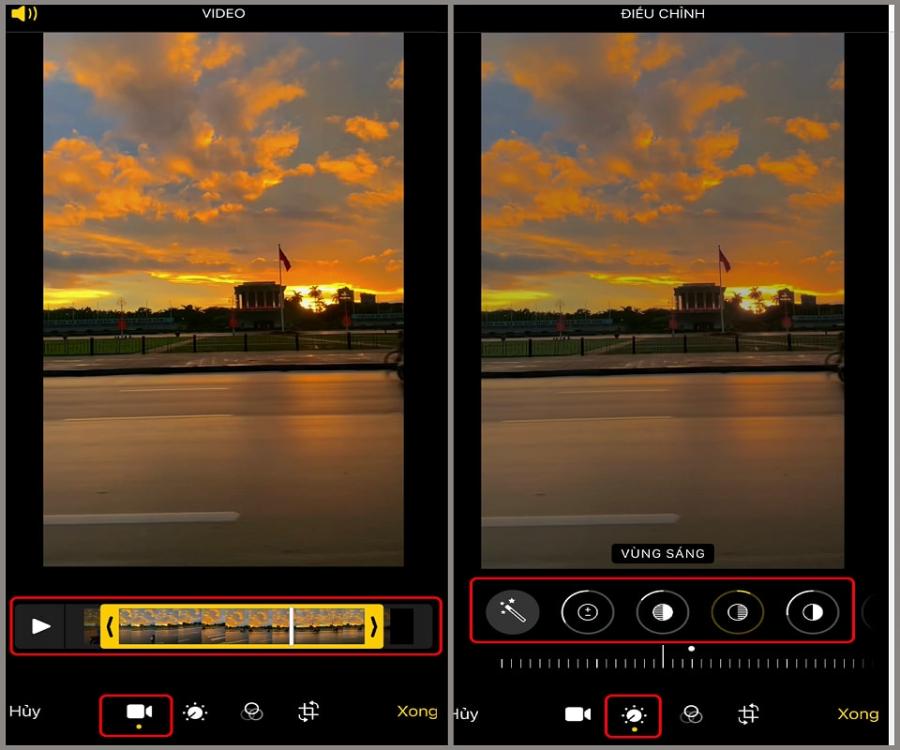This screenshot has height=750, width=900.
Task: Tap the VÙNG SÁNG label
Action: 662,553
